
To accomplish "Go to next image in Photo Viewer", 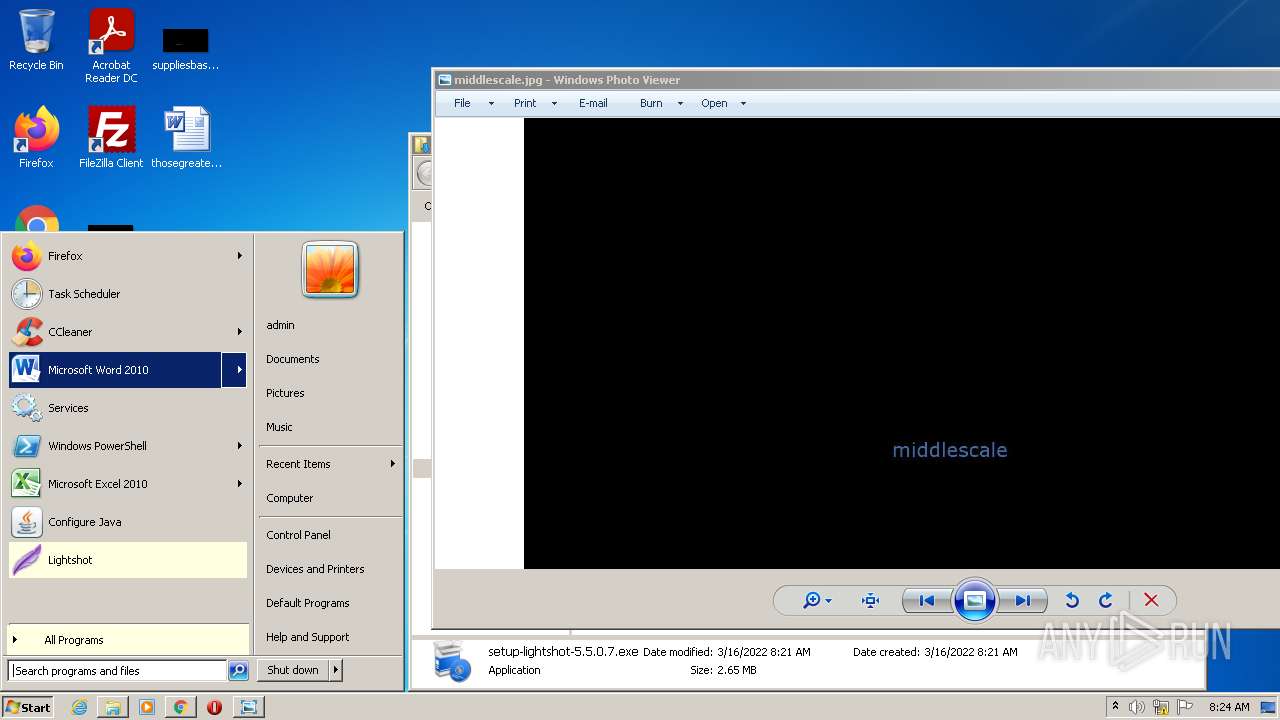I will coord(1022,600).
